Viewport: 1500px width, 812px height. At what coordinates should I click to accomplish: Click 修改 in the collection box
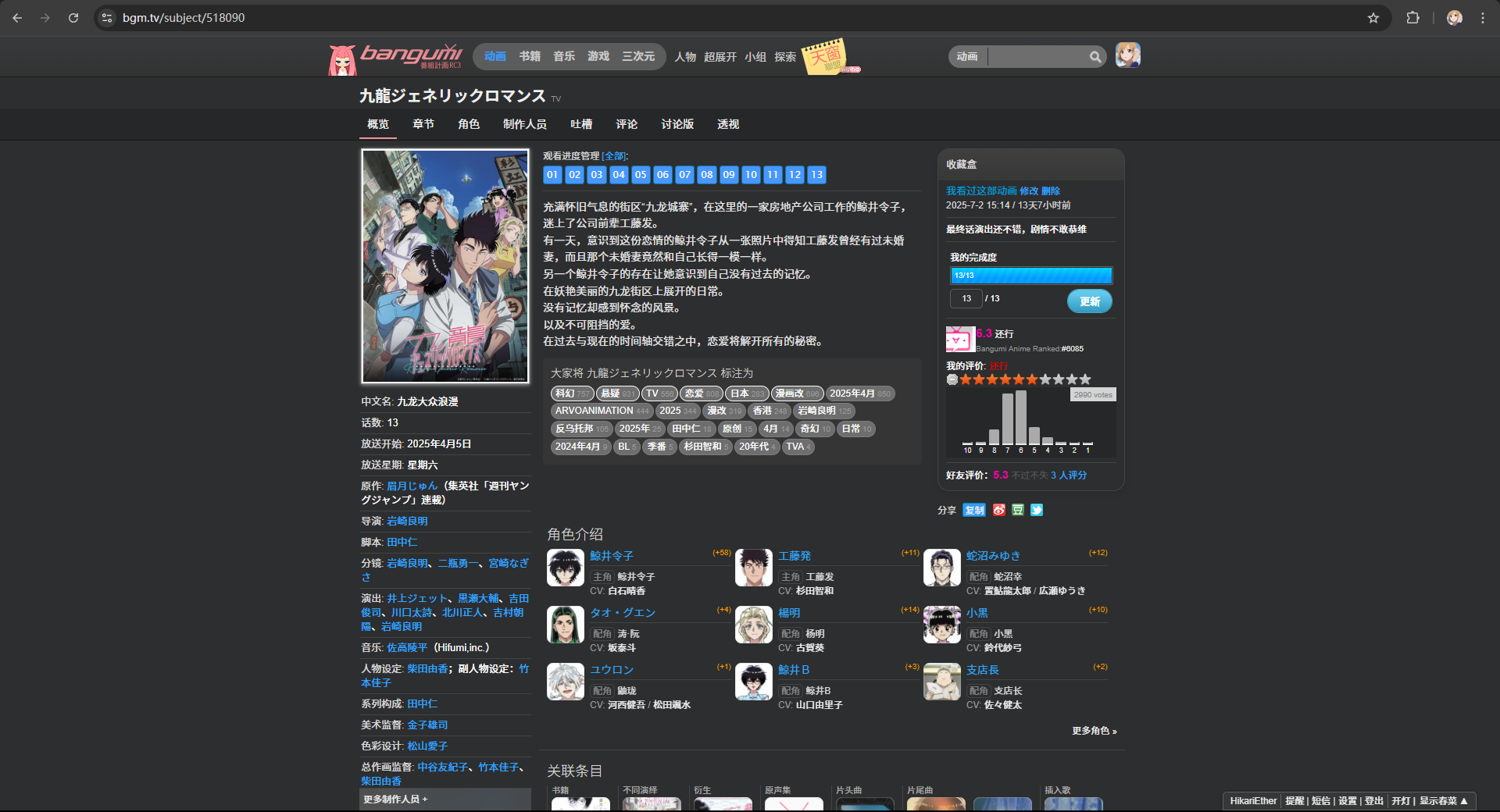point(1029,191)
